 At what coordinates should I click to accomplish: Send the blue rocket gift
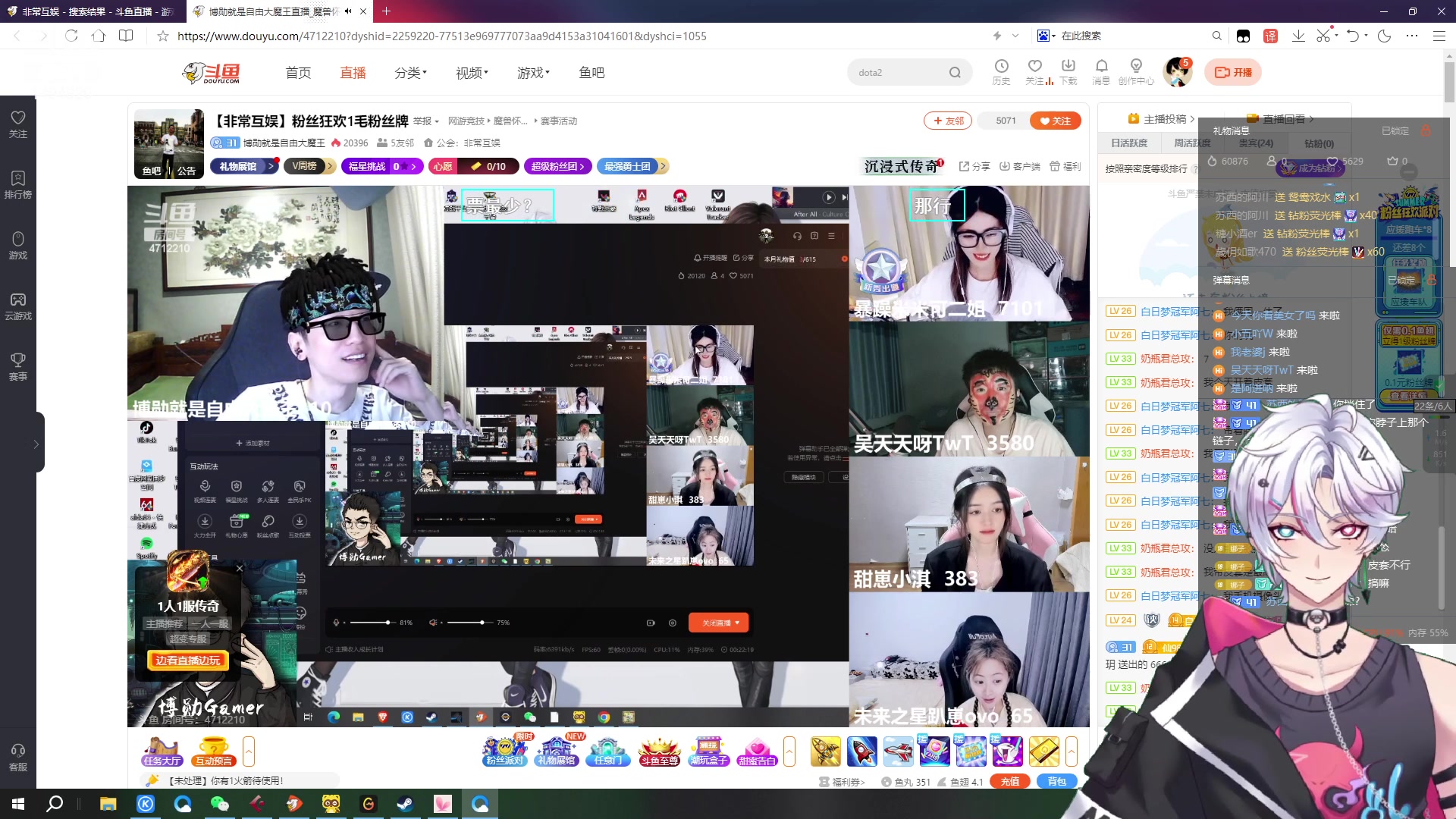point(862,751)
